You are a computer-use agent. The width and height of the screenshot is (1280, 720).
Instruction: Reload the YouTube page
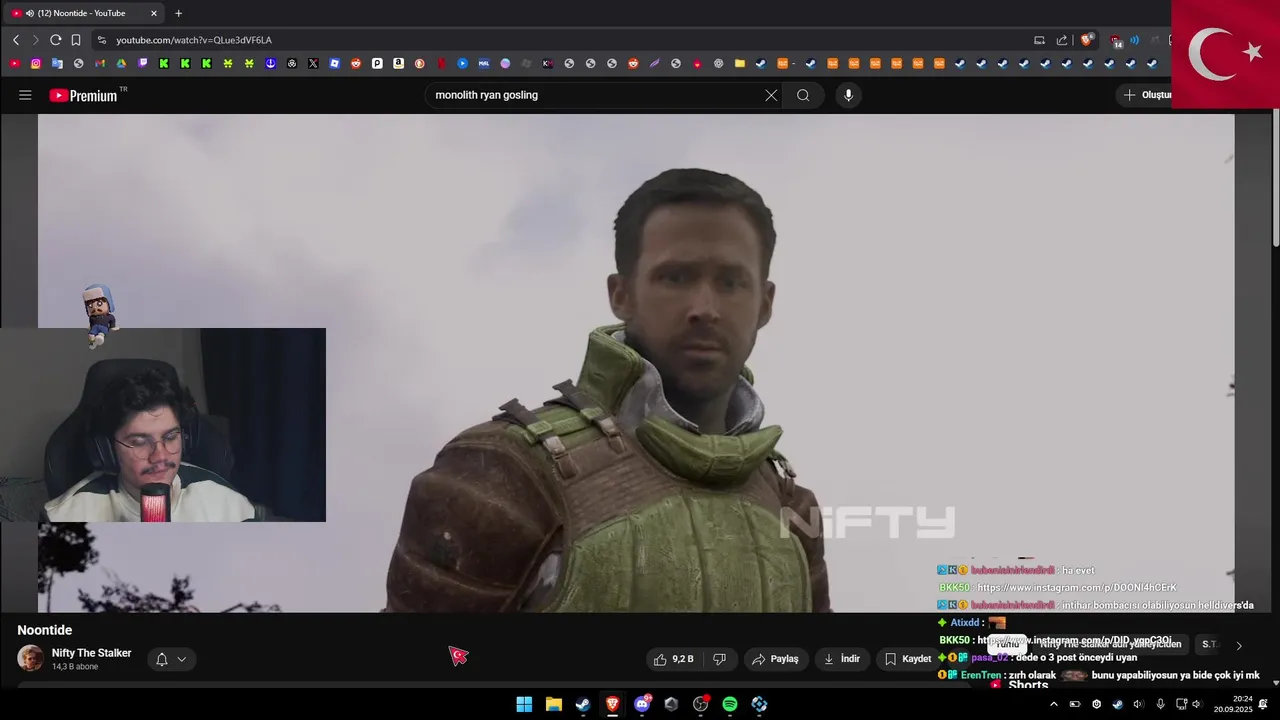tap(56, 40)
